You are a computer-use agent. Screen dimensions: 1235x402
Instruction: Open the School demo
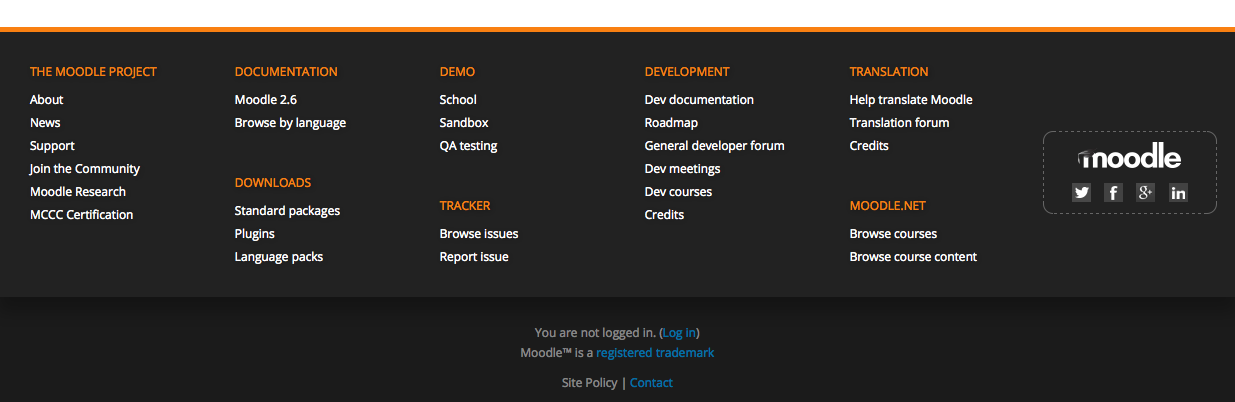(458, 100)
